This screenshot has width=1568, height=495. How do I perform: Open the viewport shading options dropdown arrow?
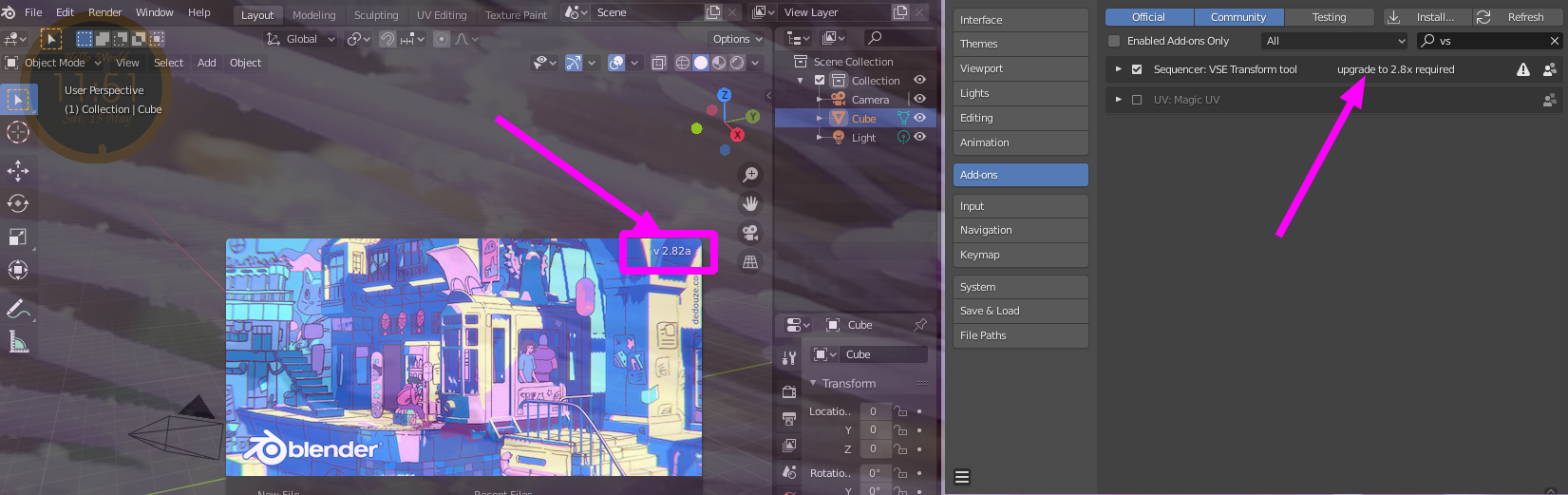[756, 63]
